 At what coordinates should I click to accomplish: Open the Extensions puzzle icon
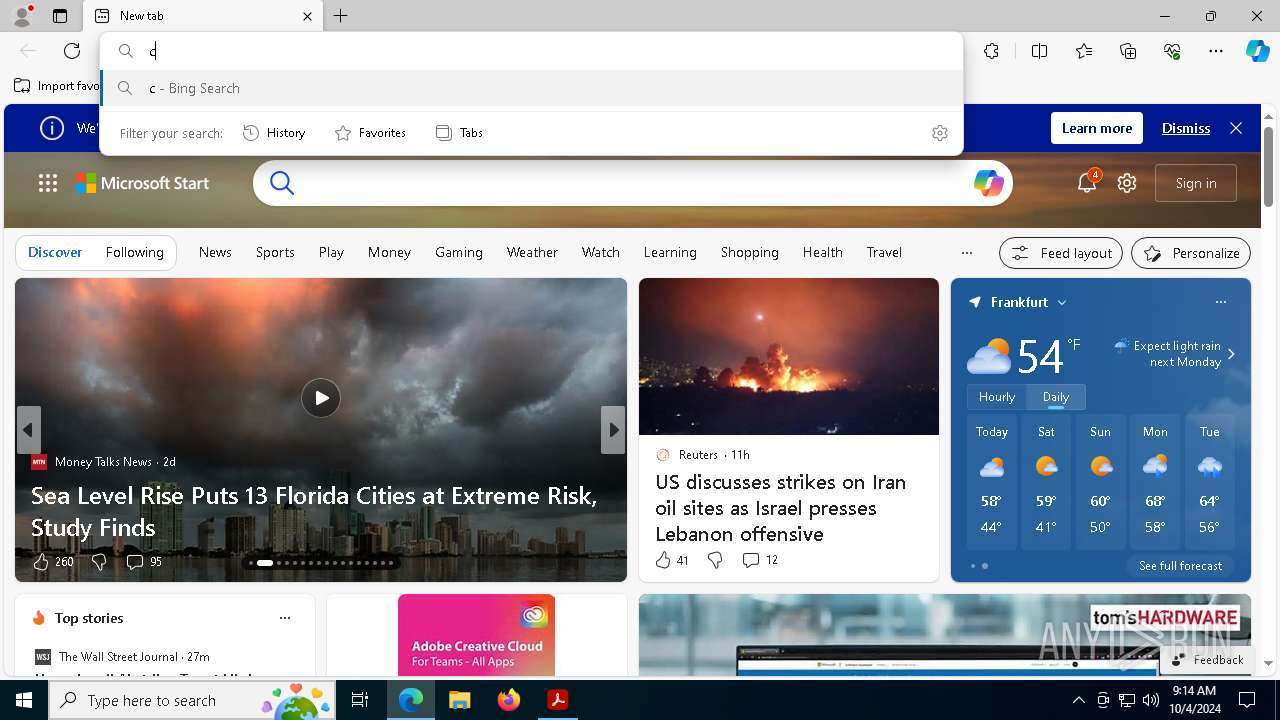[991, 51]
